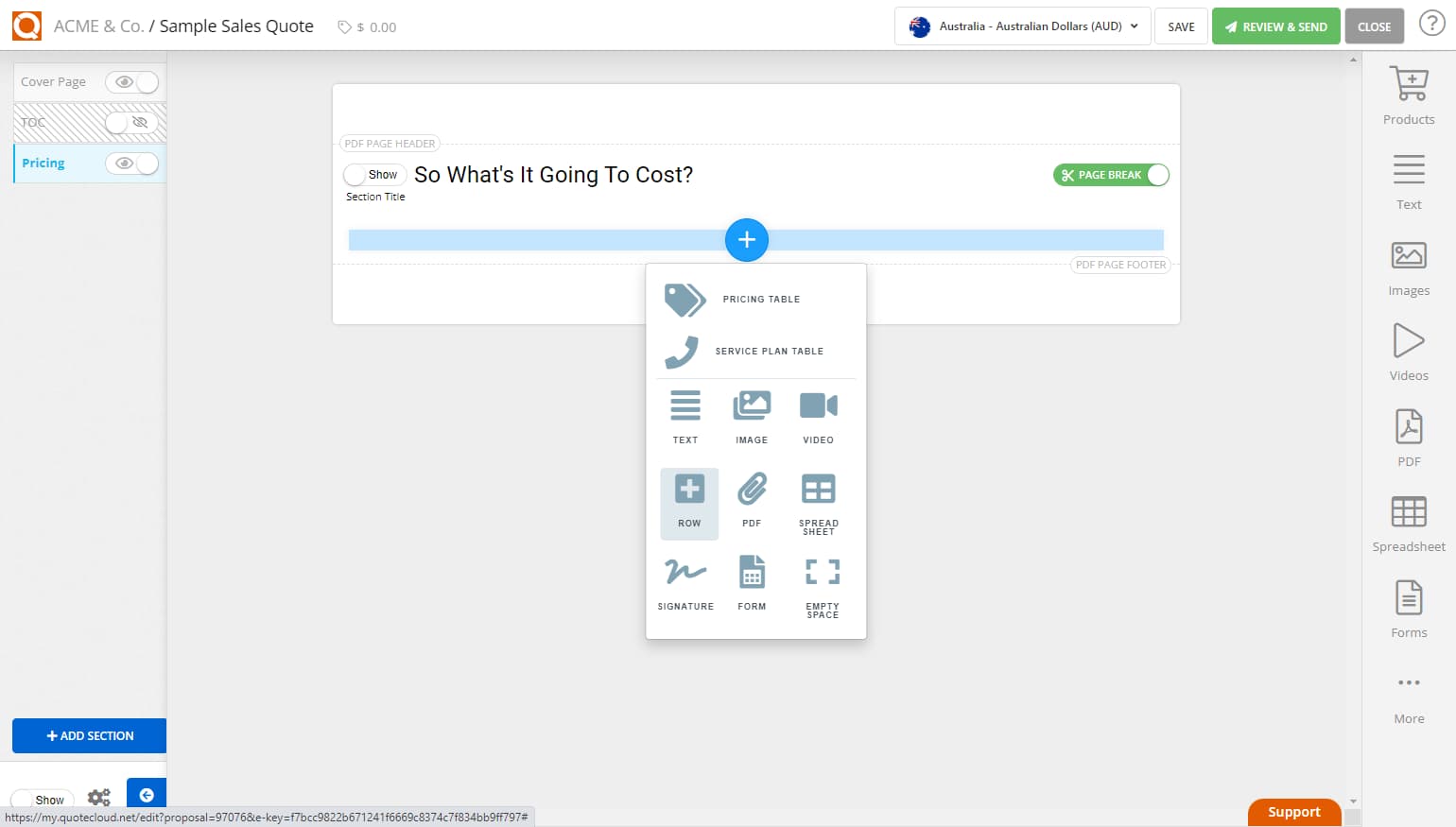The width and height of the screenshot is (1456, 827).
Task: Insert a Pricing Table from the popup
Action: 756,299
